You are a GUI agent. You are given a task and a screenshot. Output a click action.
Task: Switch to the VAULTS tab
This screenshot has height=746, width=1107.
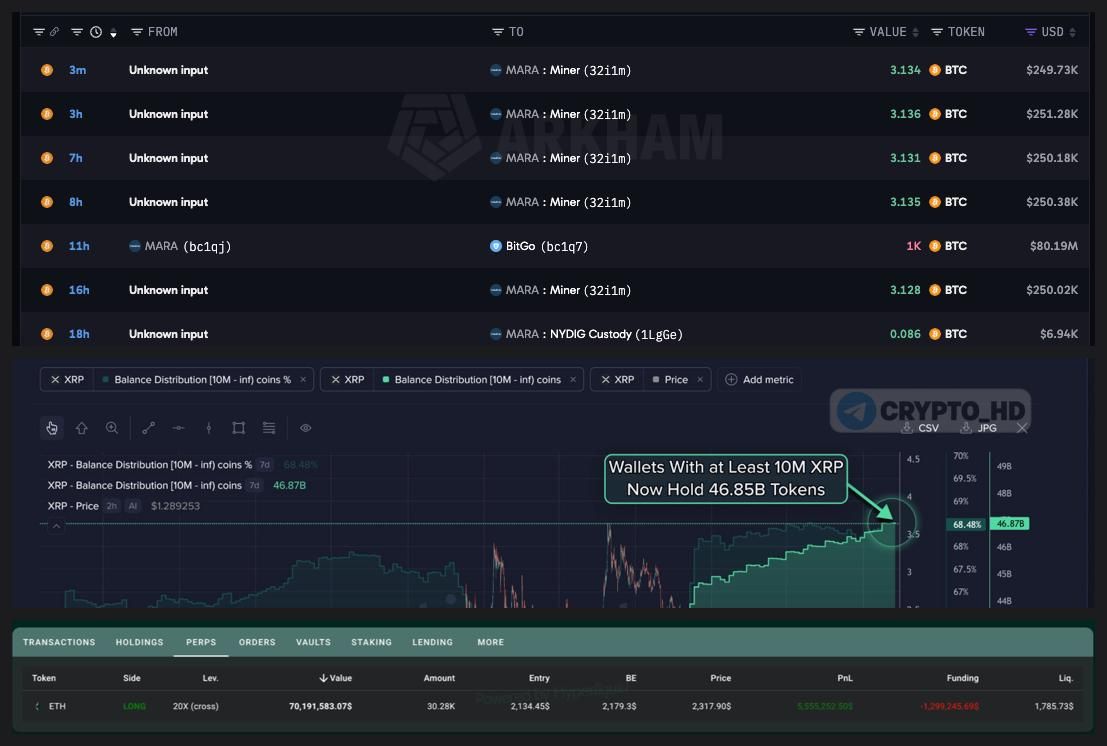tap(313, 642)
